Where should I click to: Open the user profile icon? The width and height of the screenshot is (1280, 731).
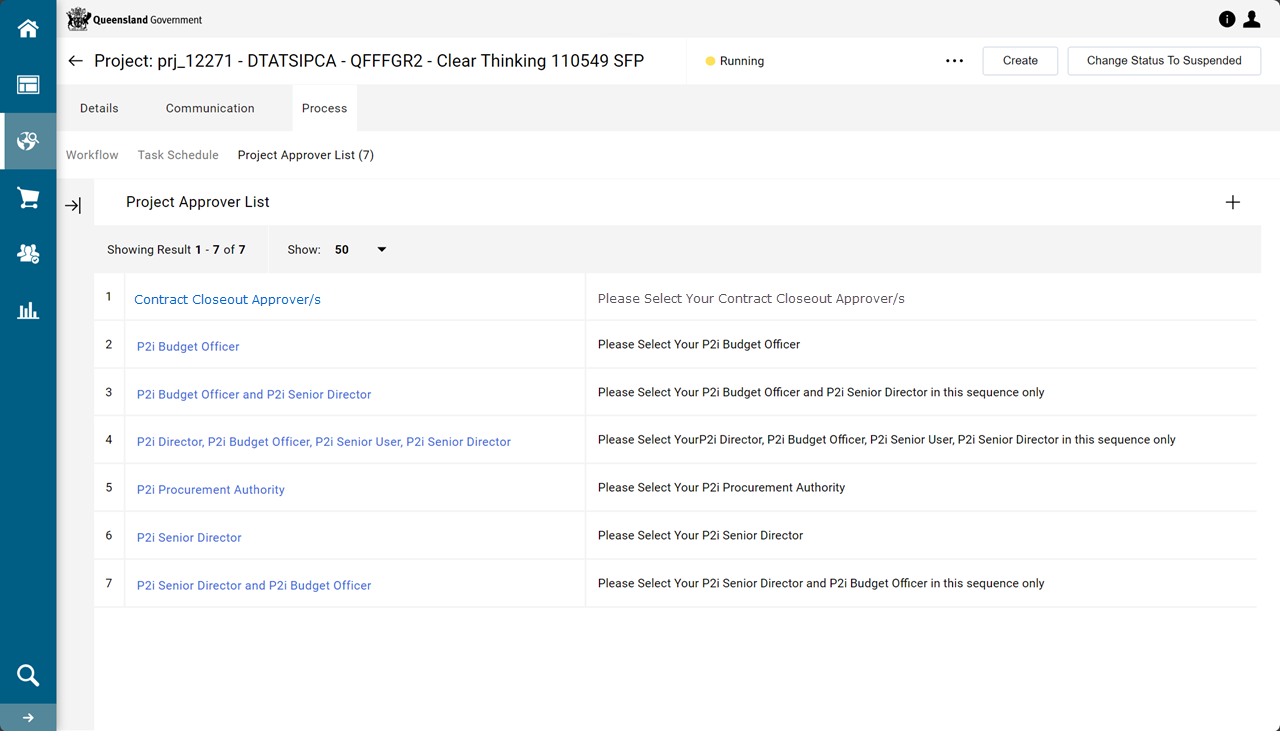pyautogui.click(x=1252, y=19)
